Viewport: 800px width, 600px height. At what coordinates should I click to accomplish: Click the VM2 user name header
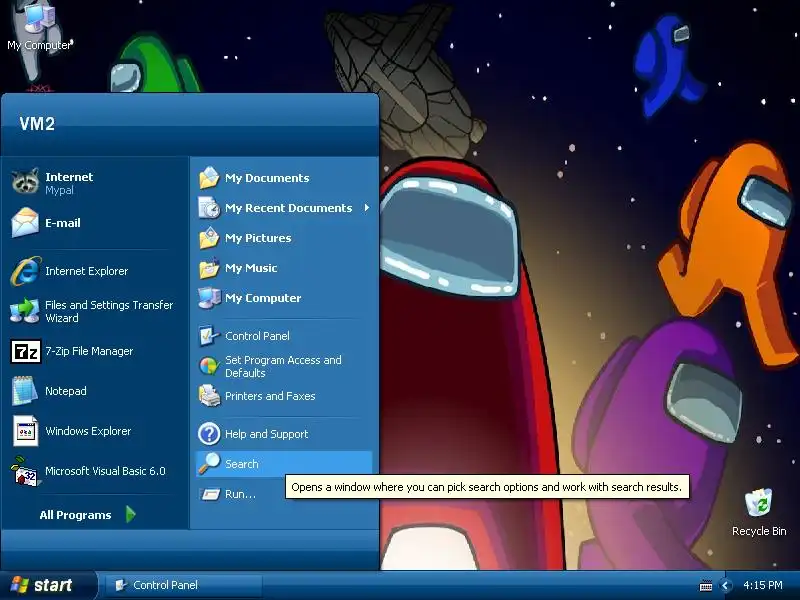pos(37,123)
